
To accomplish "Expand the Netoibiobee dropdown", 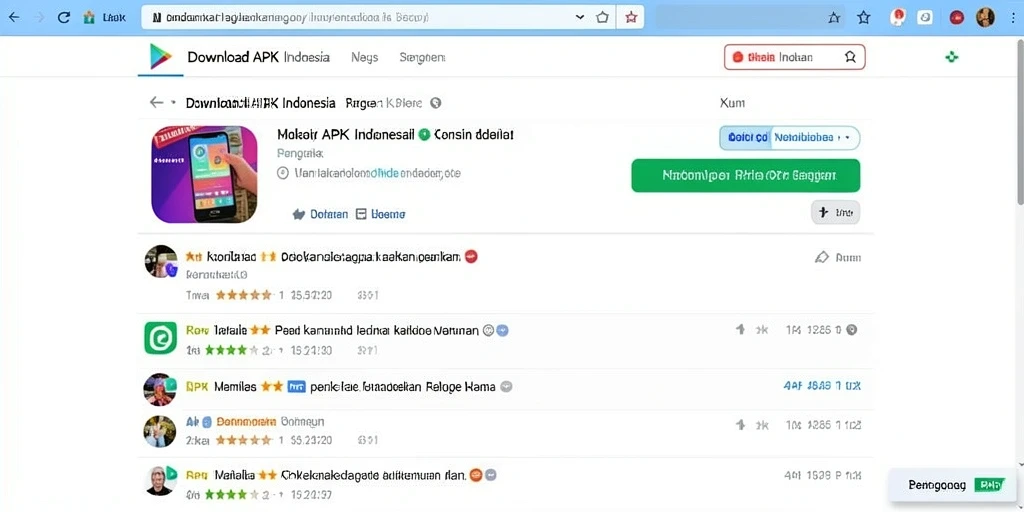I will coord(816,138).
